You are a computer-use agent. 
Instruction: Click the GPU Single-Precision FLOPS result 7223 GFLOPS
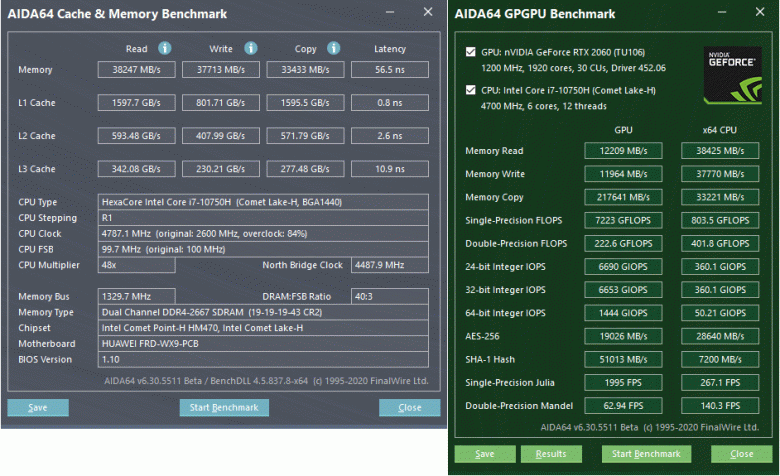(622, 220)
